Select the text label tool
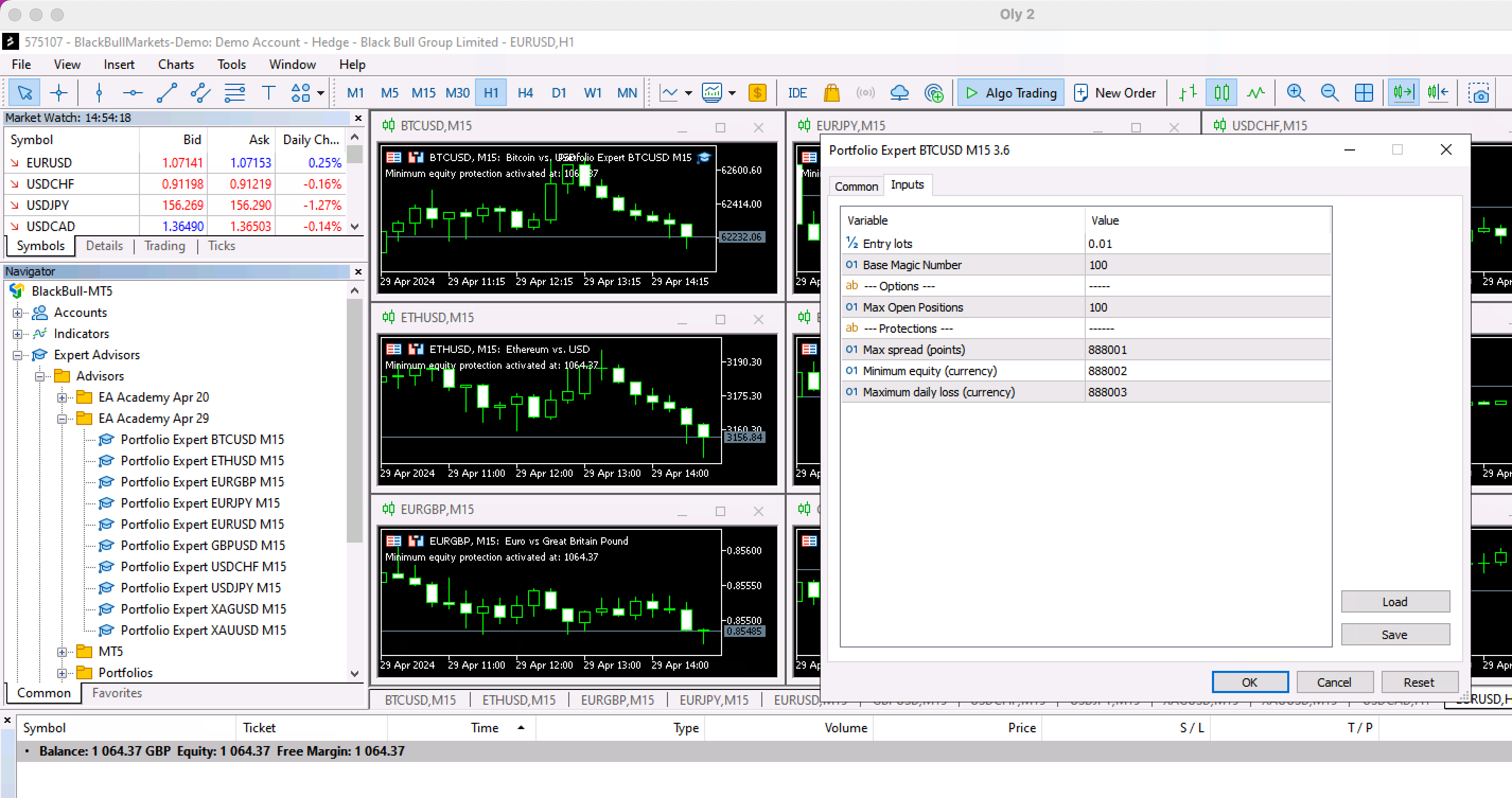The height and width of the screenshot is (798, 1512). [268, 93]
